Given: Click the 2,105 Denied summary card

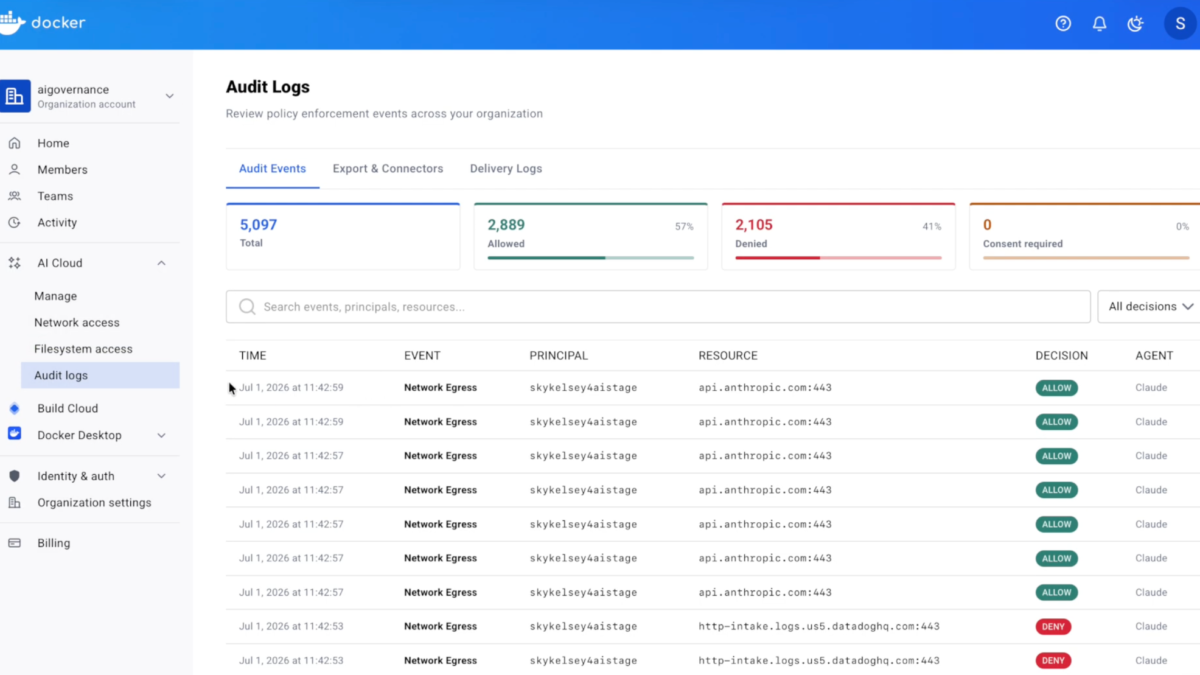Looking at the screenshot, I should click(x=839, y=236).
